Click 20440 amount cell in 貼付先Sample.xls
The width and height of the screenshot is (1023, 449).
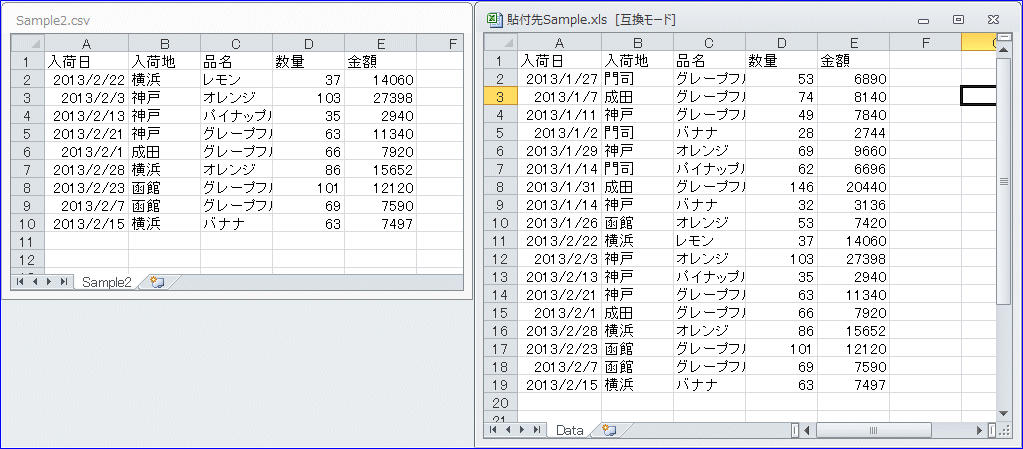[x=853, y=187]
